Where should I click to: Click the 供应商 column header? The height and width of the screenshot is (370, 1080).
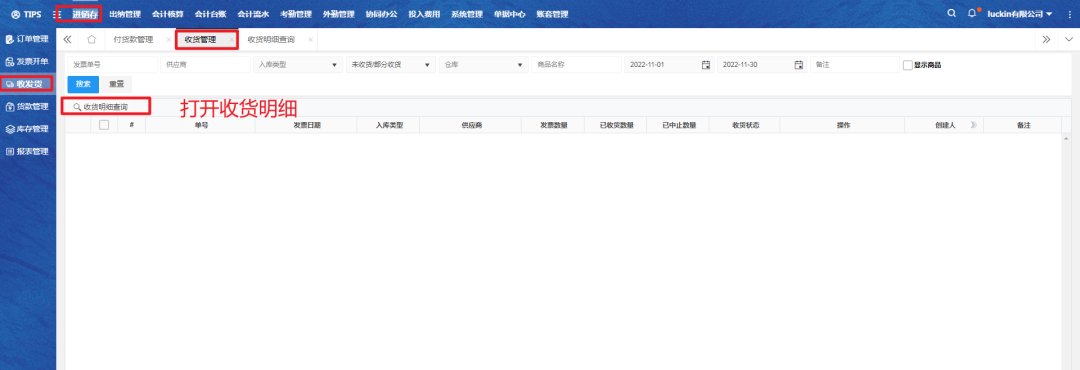pos(471,125)
